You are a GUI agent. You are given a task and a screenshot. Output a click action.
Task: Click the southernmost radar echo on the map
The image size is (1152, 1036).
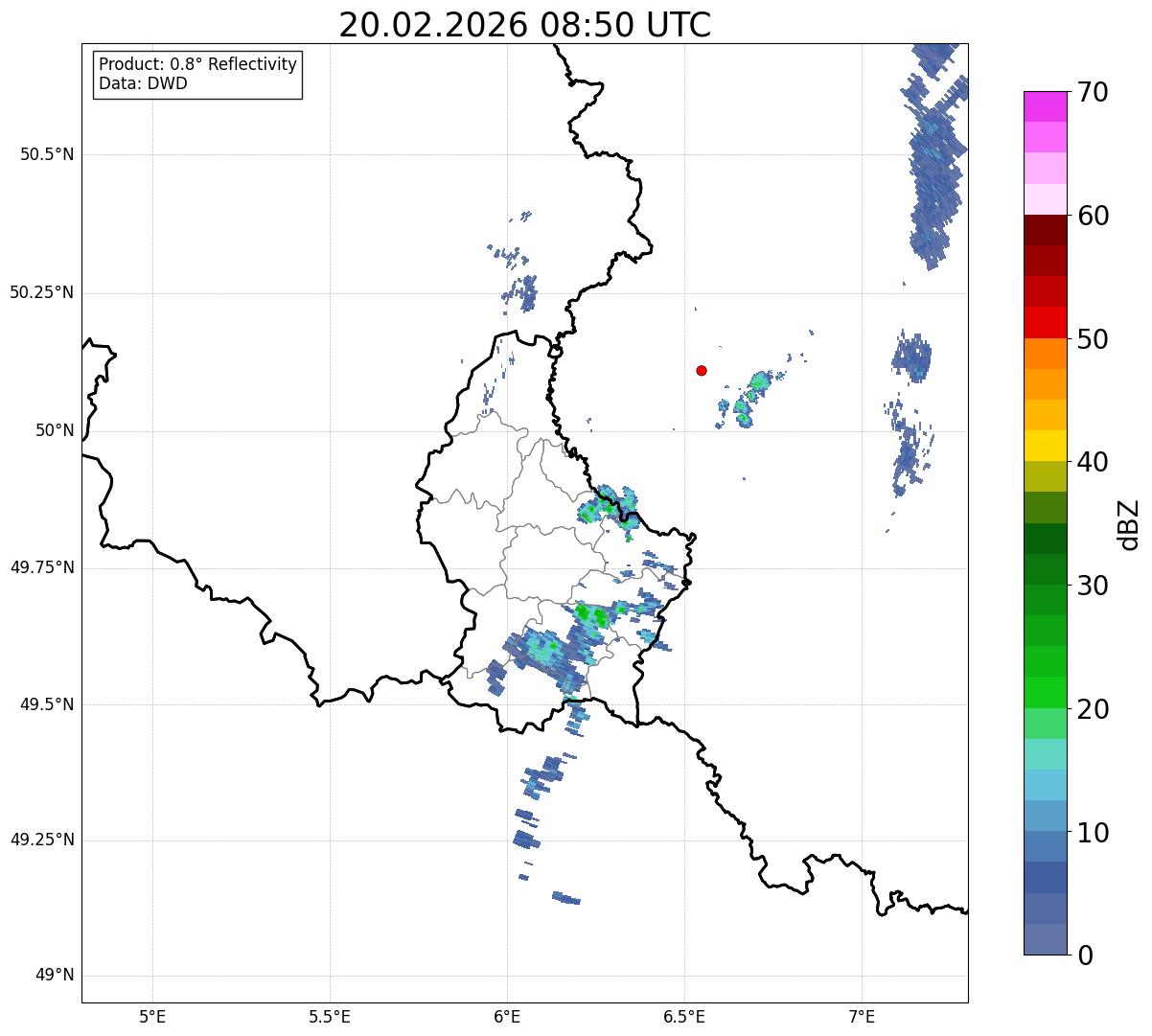pyautogui.click(x=565, y=898)
